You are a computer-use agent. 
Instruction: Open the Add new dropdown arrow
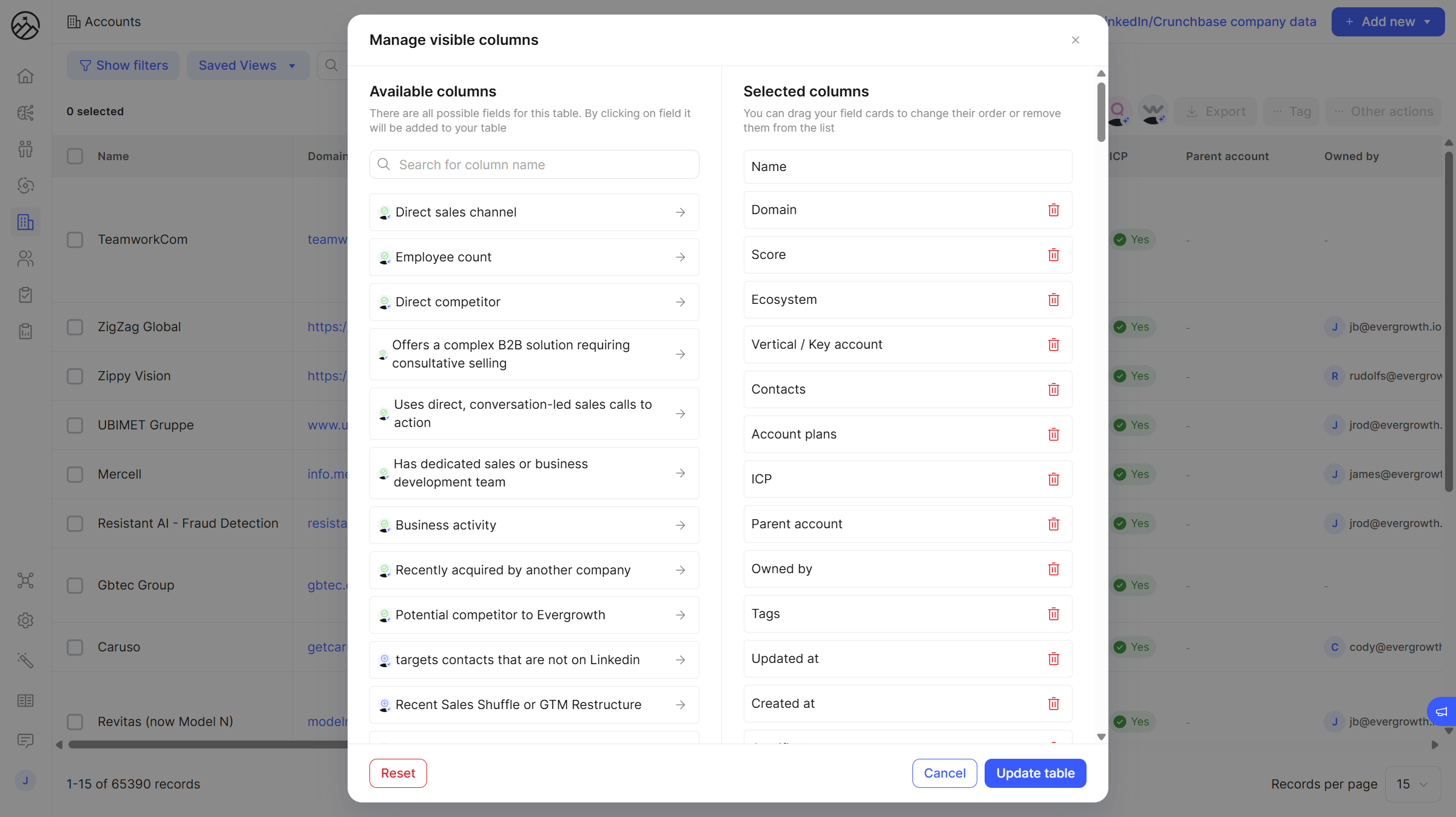[1427, 22]
